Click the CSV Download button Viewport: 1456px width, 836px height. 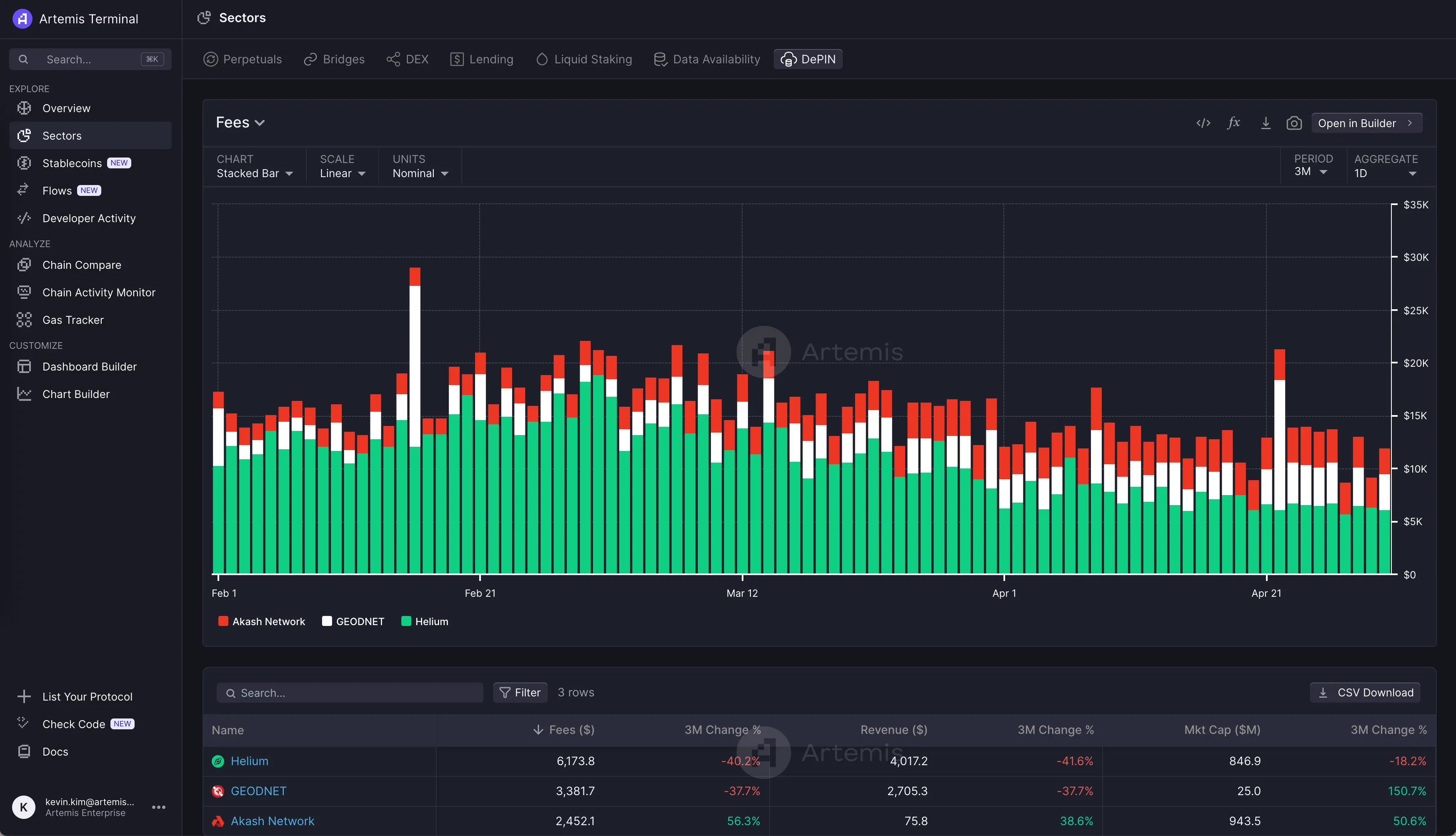coord(1365,693)
